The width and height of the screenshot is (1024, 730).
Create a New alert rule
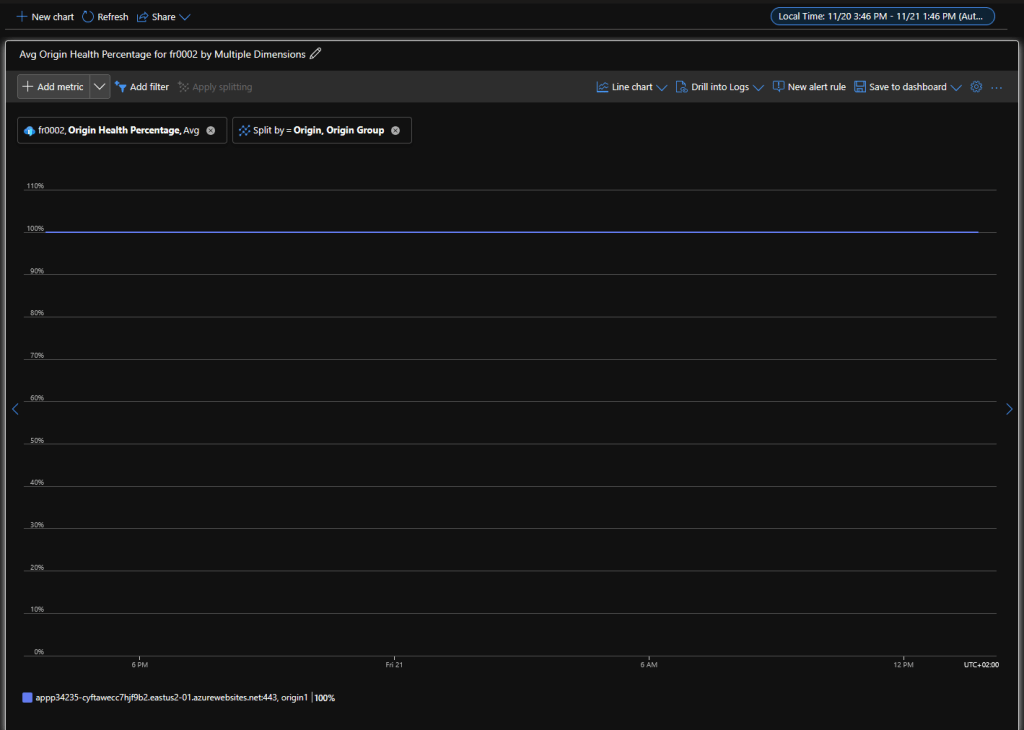(x=809, y=87)
